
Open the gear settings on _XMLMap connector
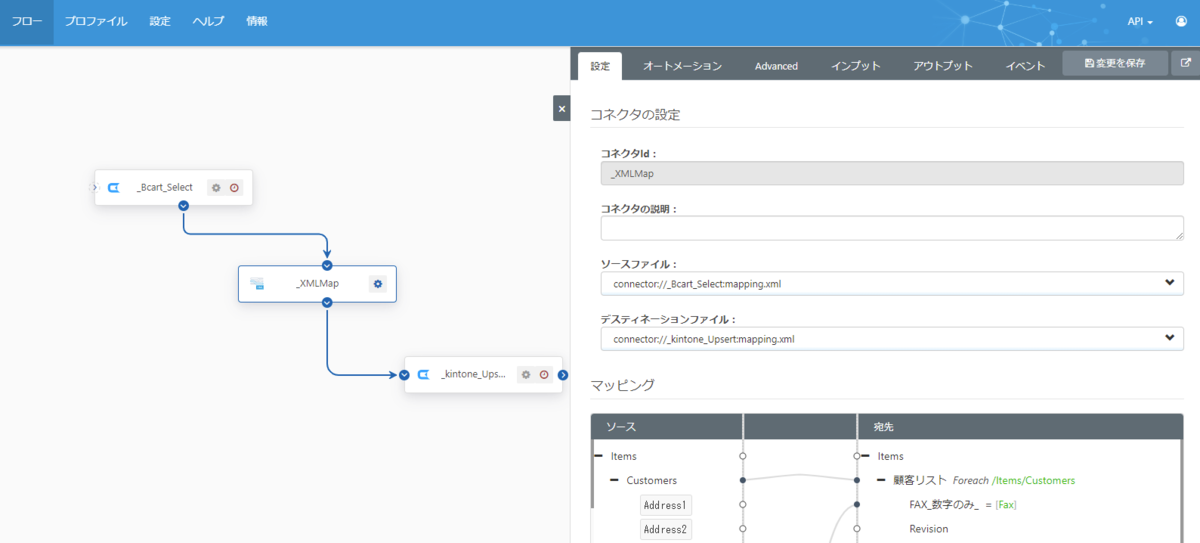(x=378, y=283)
